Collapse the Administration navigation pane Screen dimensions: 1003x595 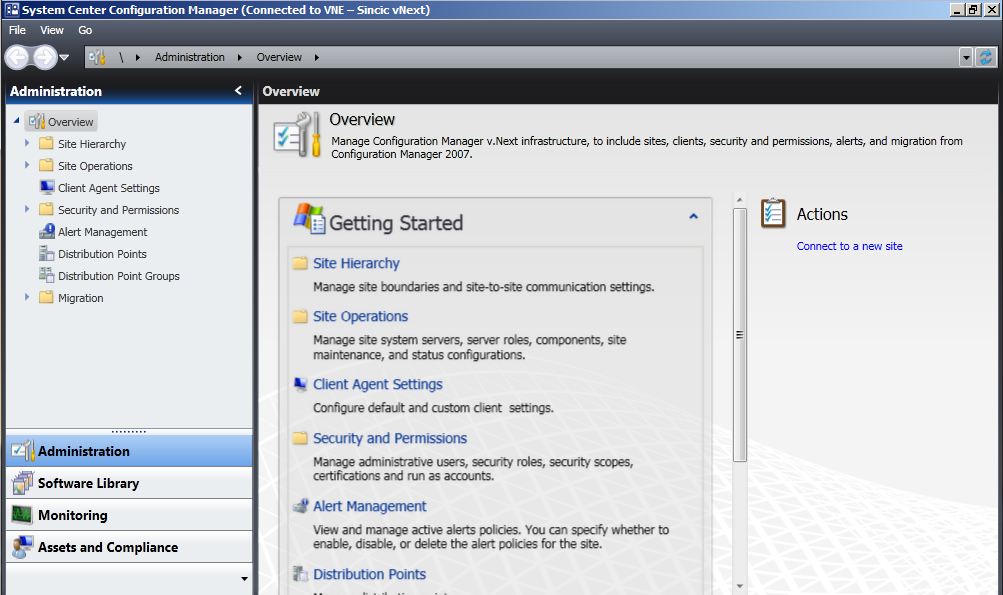tap(239, 91)
